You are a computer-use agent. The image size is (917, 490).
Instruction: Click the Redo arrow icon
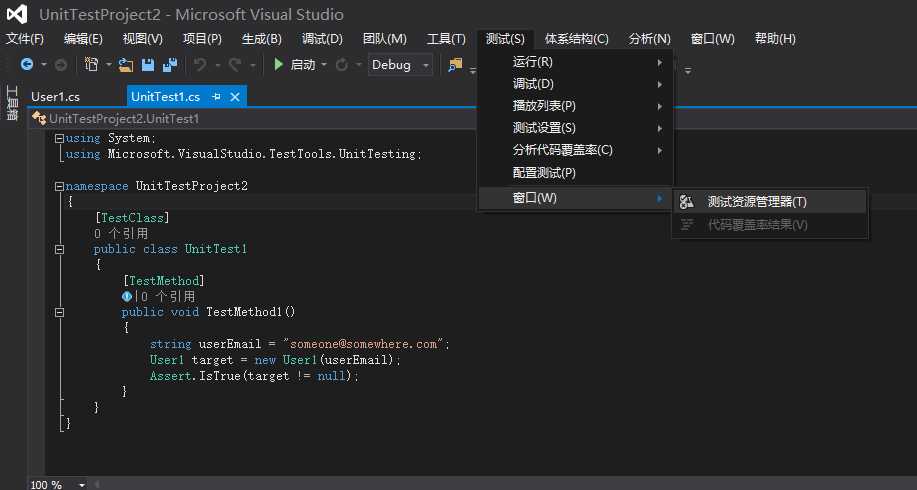pos(235,64)
